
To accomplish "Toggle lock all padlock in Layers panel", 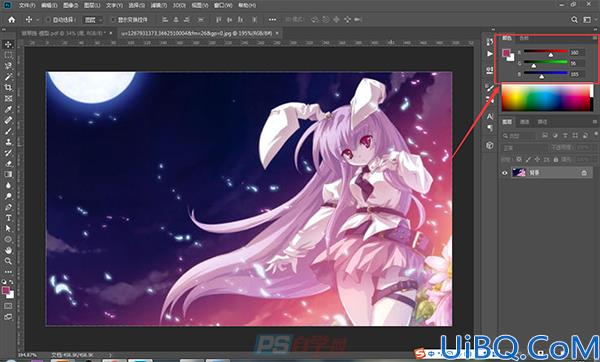I will tap(556, 159).
